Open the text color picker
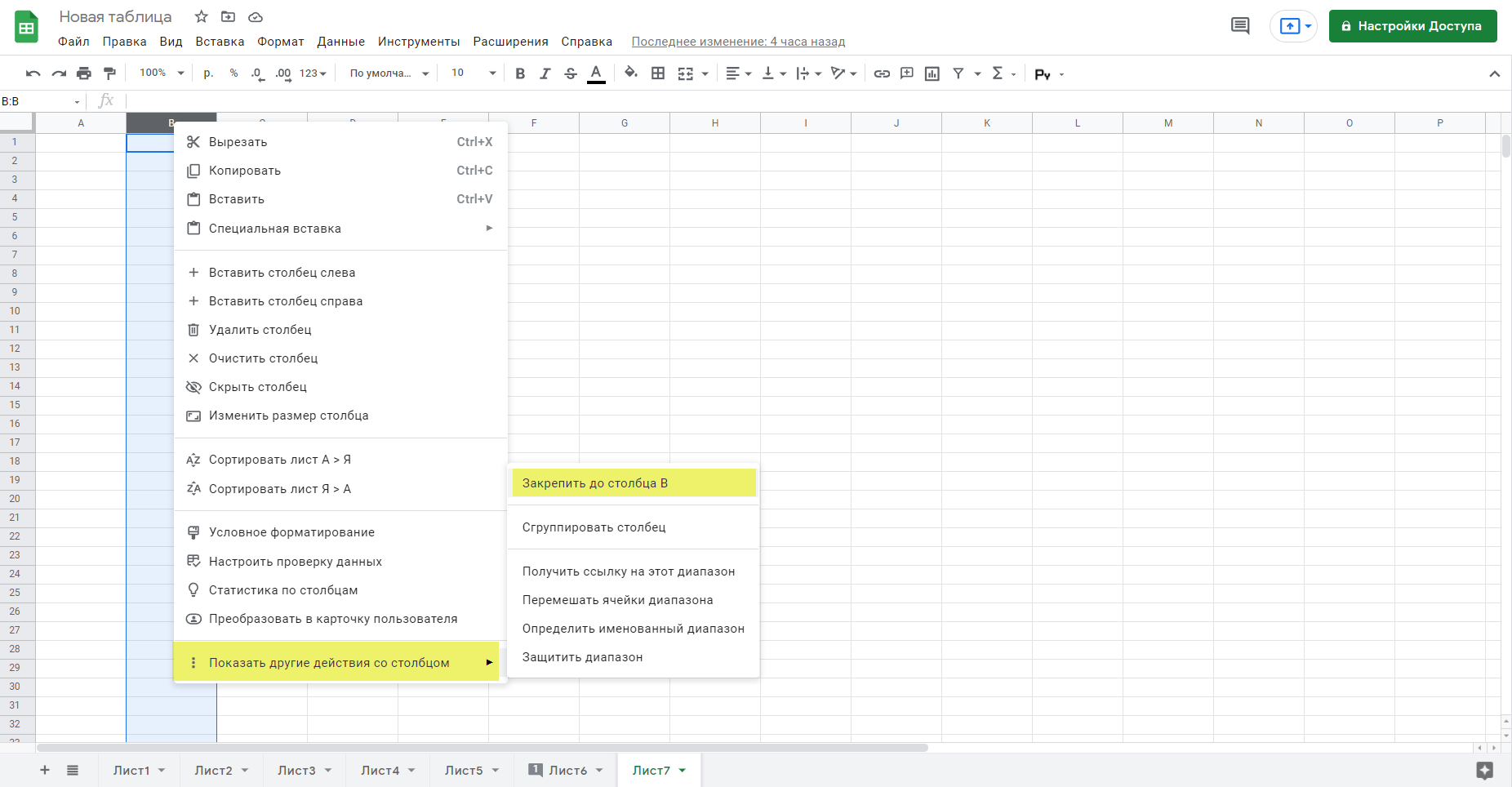 point(596,73)
